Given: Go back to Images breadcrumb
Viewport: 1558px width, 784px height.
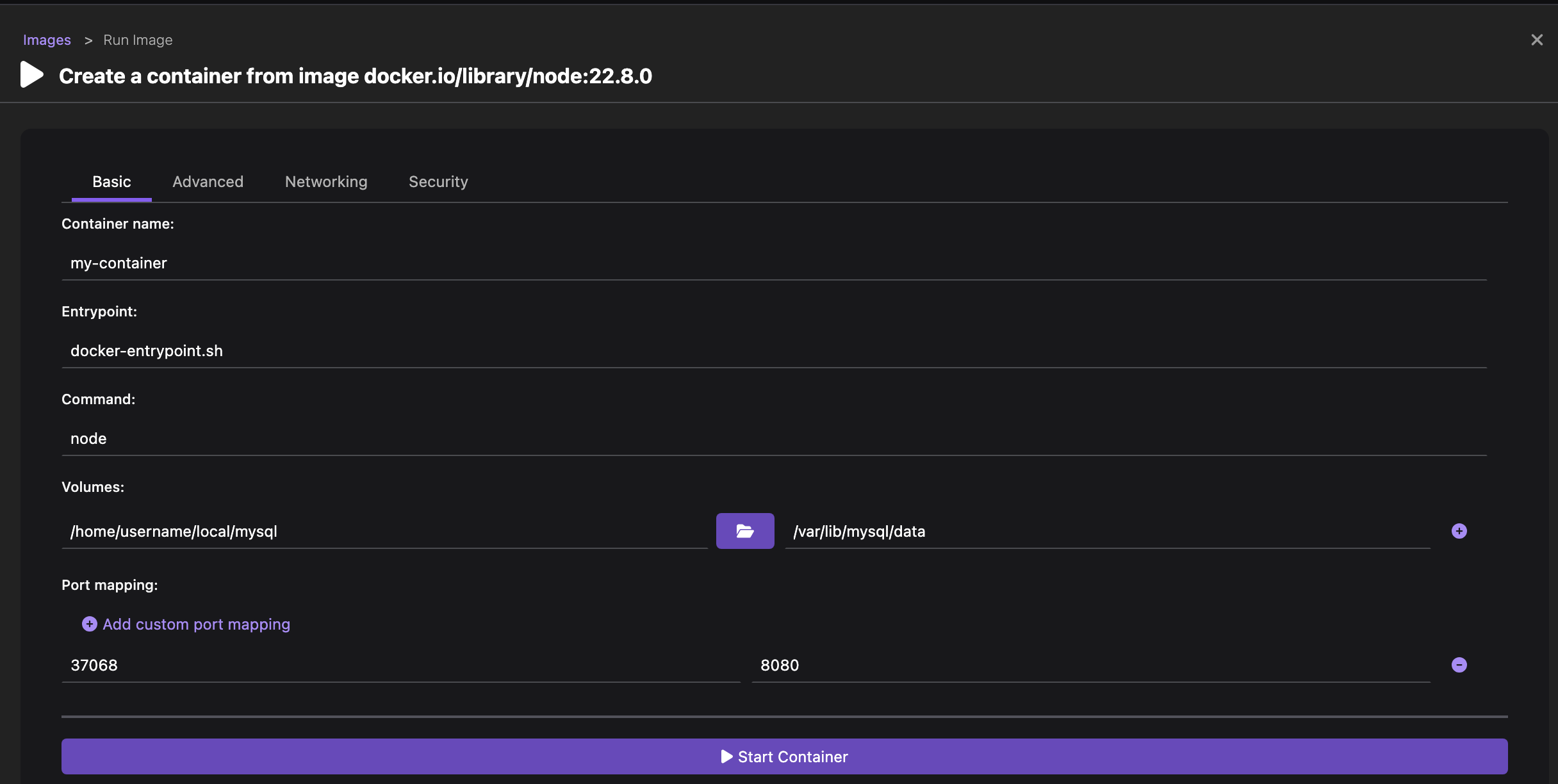Looking at the screenshot, I should (x=47, y=40).
